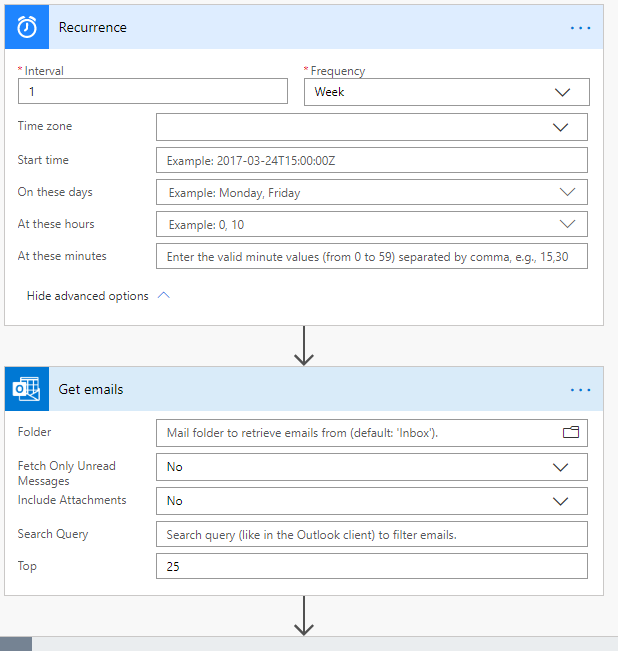The image size is (618, 651).
Task: Click the Recurrence alarm clock icon
Action: 27,27
